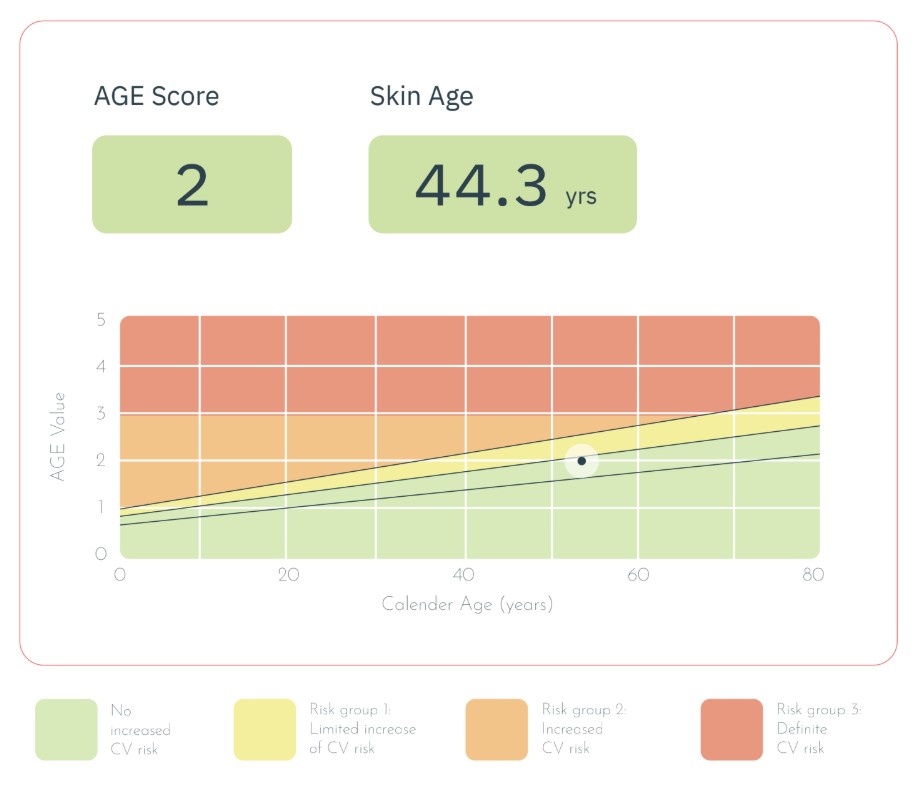Screen dimensions: 919x785
Task: Click the green No increased CV risk swatch
Action: 66,730
